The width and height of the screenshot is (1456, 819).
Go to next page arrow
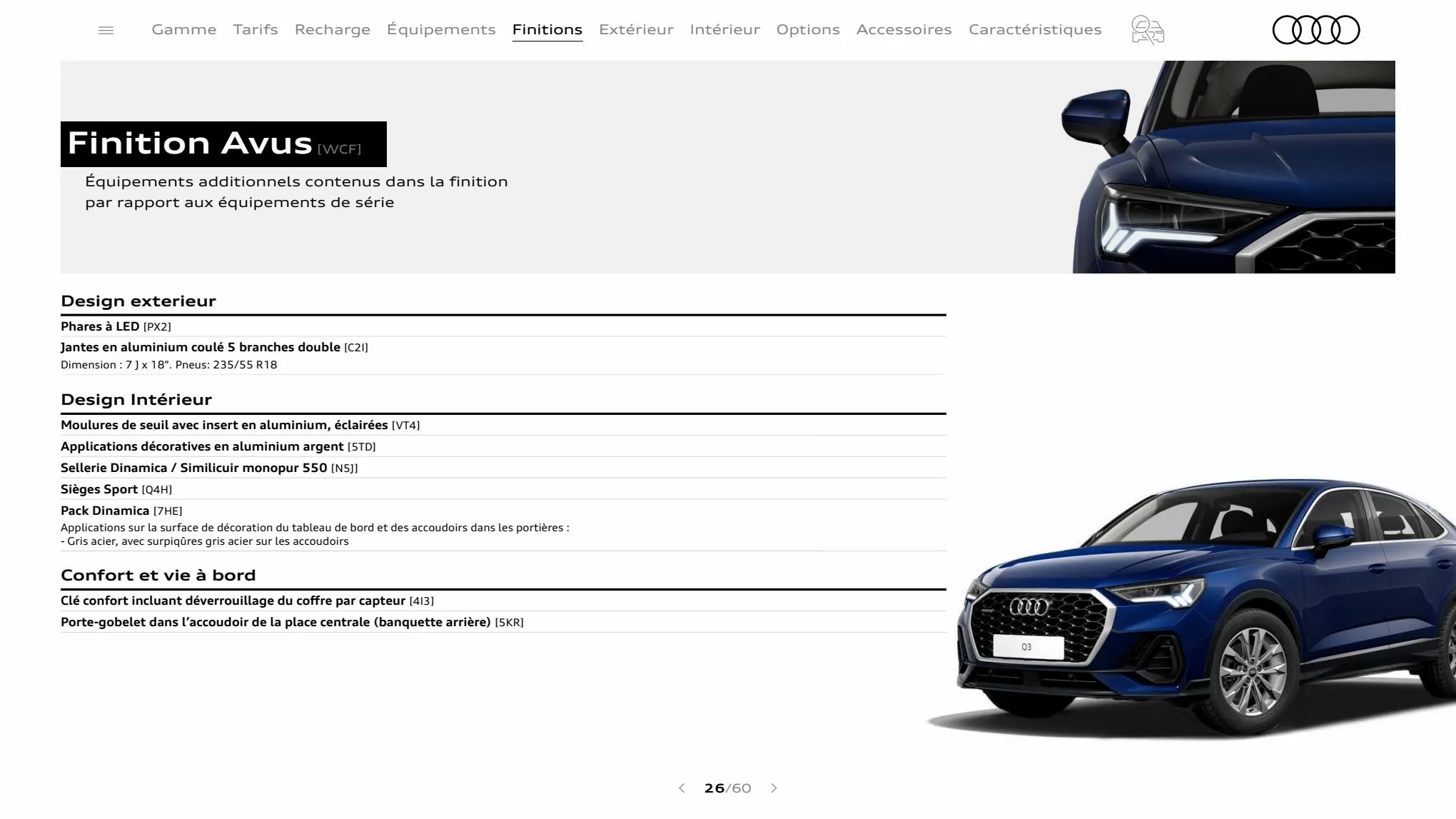coord(774,788)
